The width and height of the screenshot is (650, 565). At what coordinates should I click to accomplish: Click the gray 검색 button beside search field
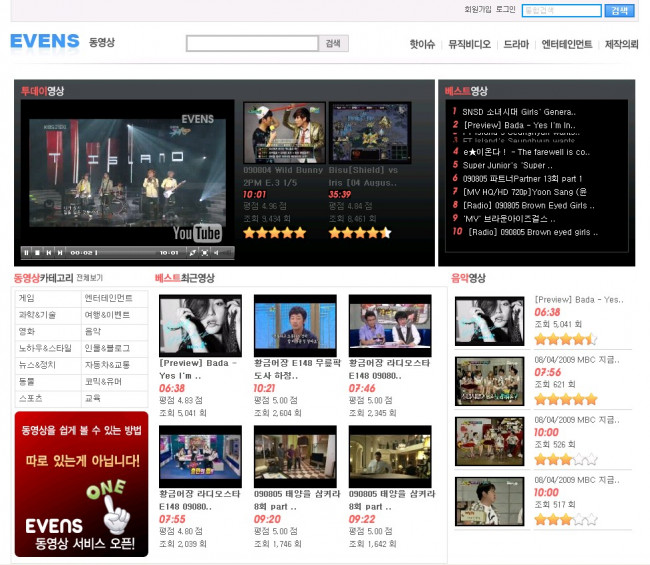333,43
